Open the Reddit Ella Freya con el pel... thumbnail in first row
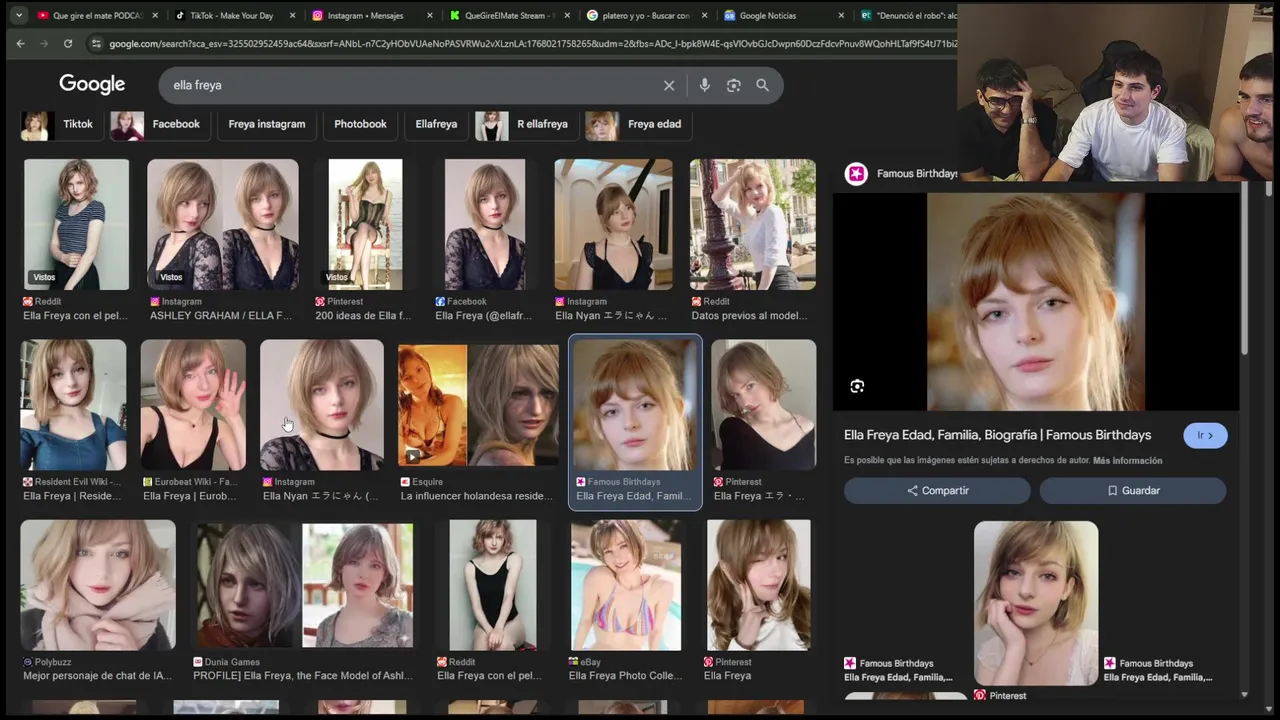This screenshot has width=1280, height=720. [x=76, y=224]
